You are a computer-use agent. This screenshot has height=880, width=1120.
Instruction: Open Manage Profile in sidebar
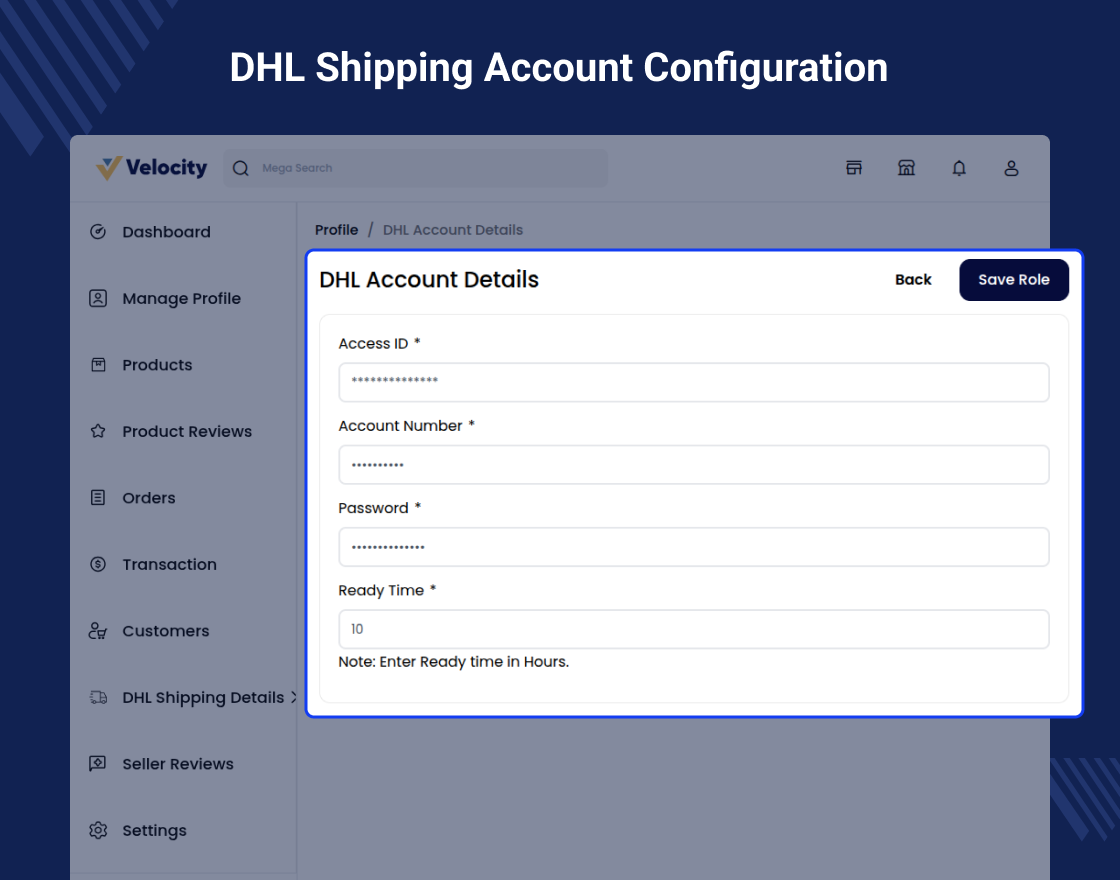(x=181, y=299)
